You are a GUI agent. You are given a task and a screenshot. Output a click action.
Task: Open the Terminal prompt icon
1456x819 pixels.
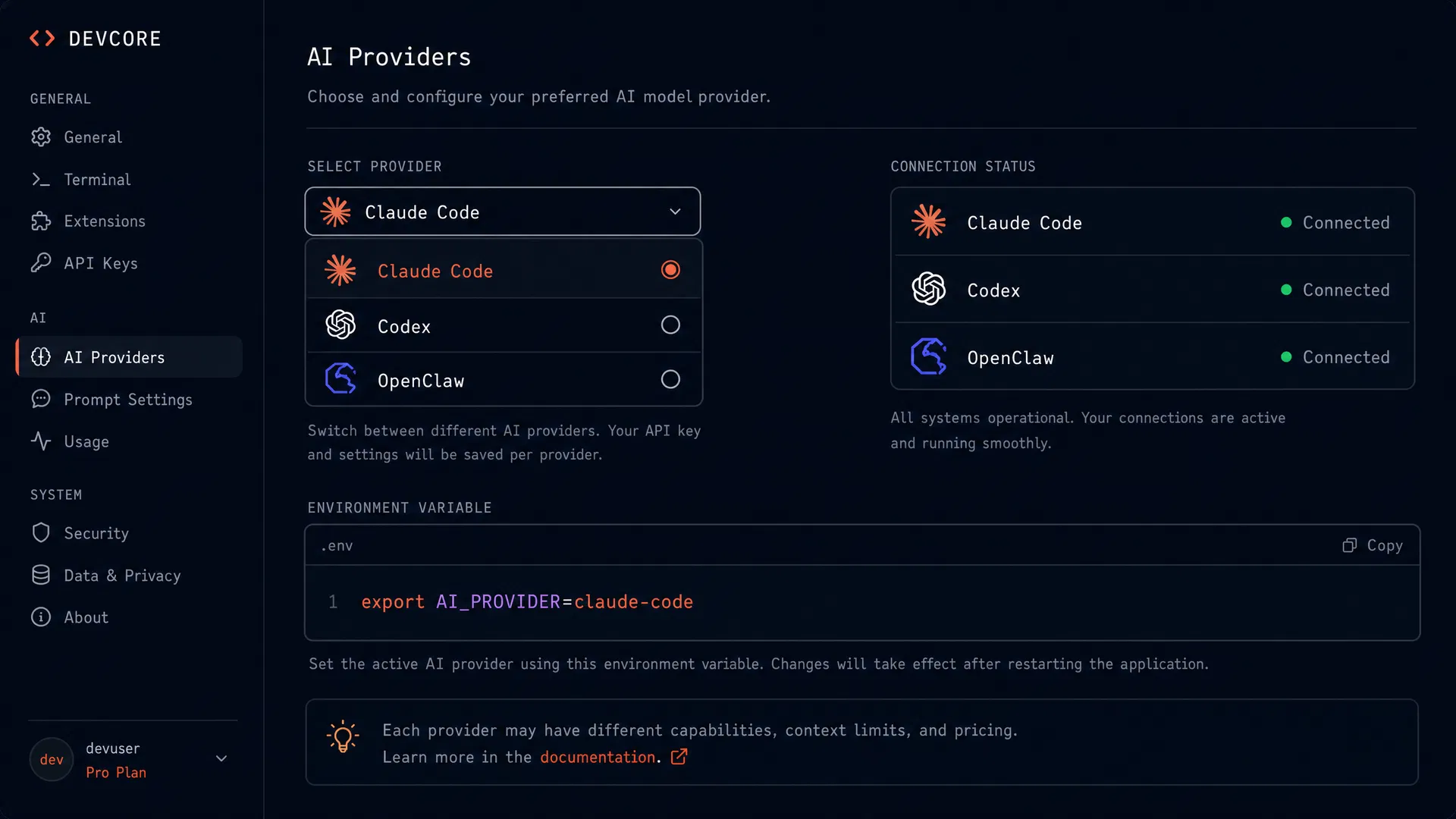tap(41, 179)
